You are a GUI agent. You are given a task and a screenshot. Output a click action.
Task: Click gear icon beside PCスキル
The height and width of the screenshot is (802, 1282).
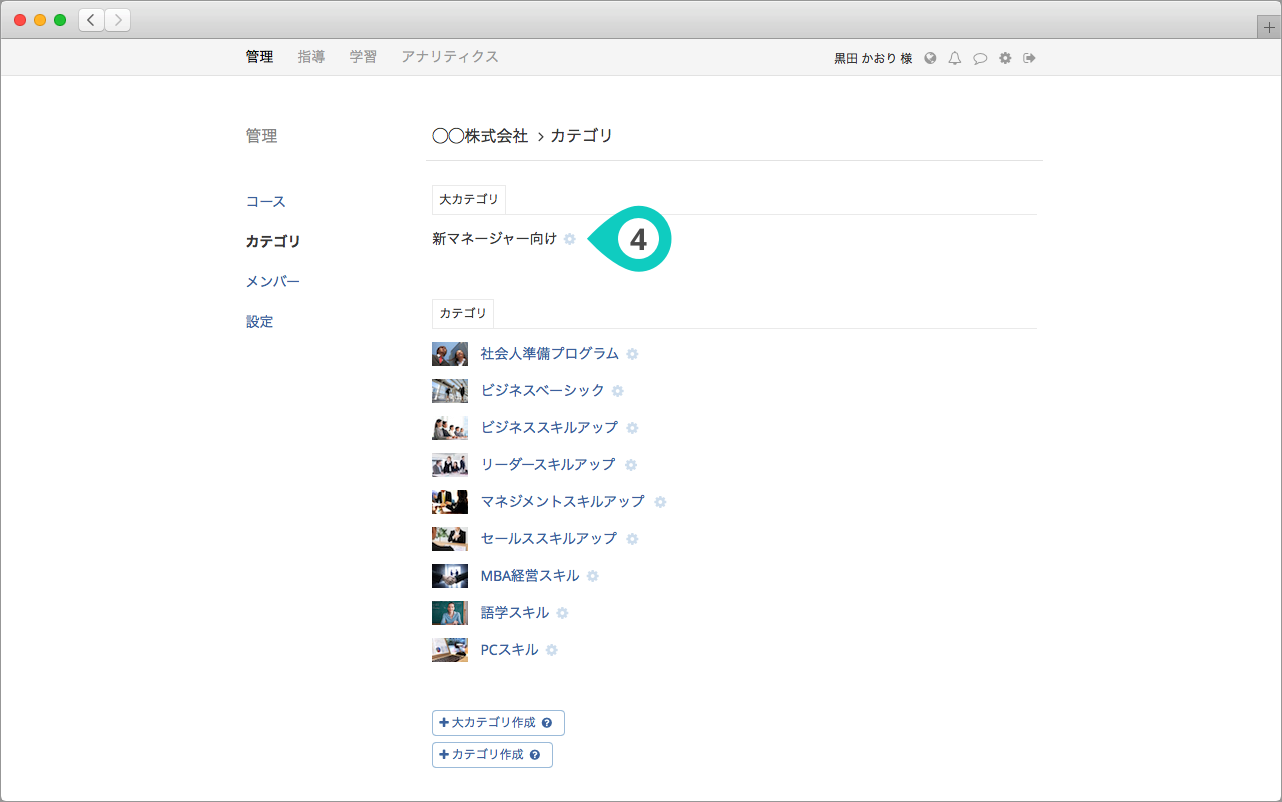click(552, 650)
